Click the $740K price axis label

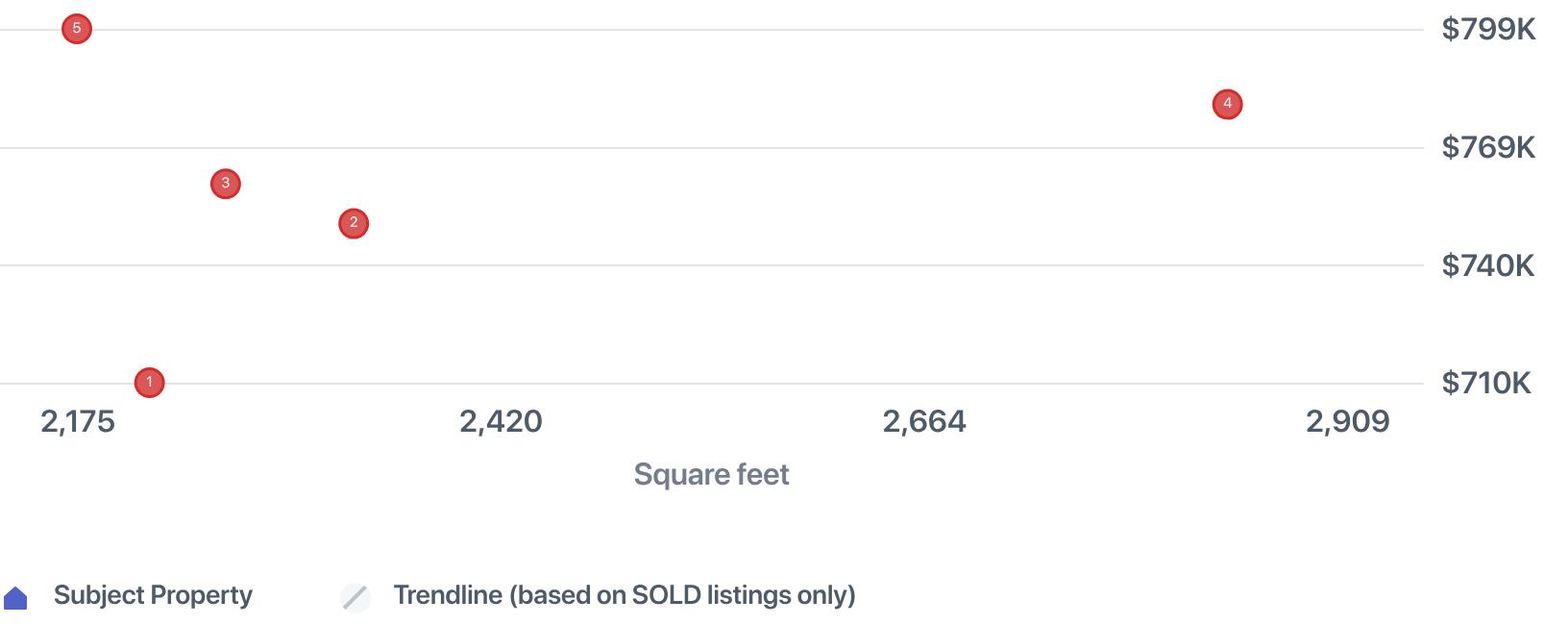pyautogui.click(x=1488, y=265)
